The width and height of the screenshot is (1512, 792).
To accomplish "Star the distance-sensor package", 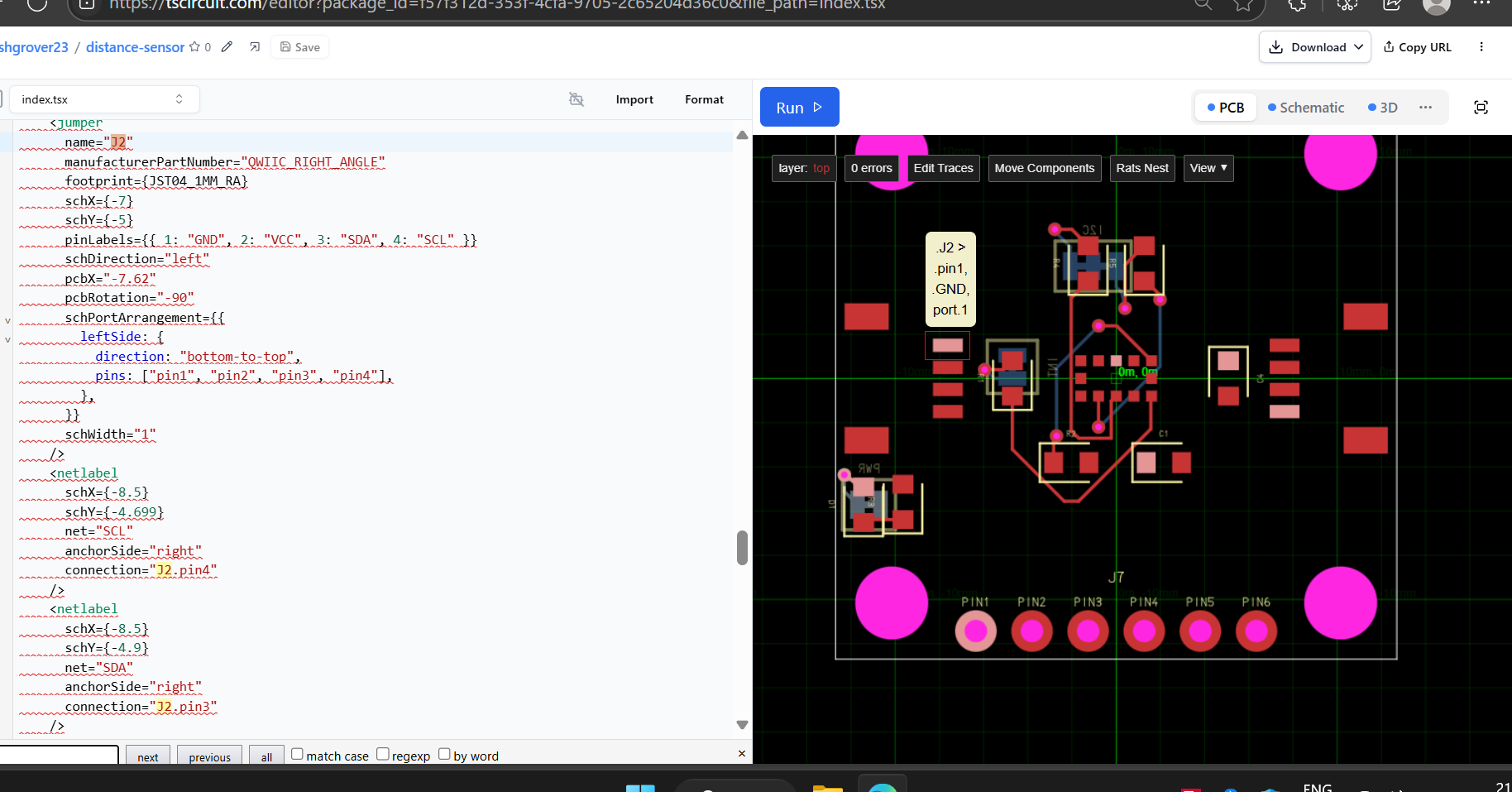I will pos(195,47).
